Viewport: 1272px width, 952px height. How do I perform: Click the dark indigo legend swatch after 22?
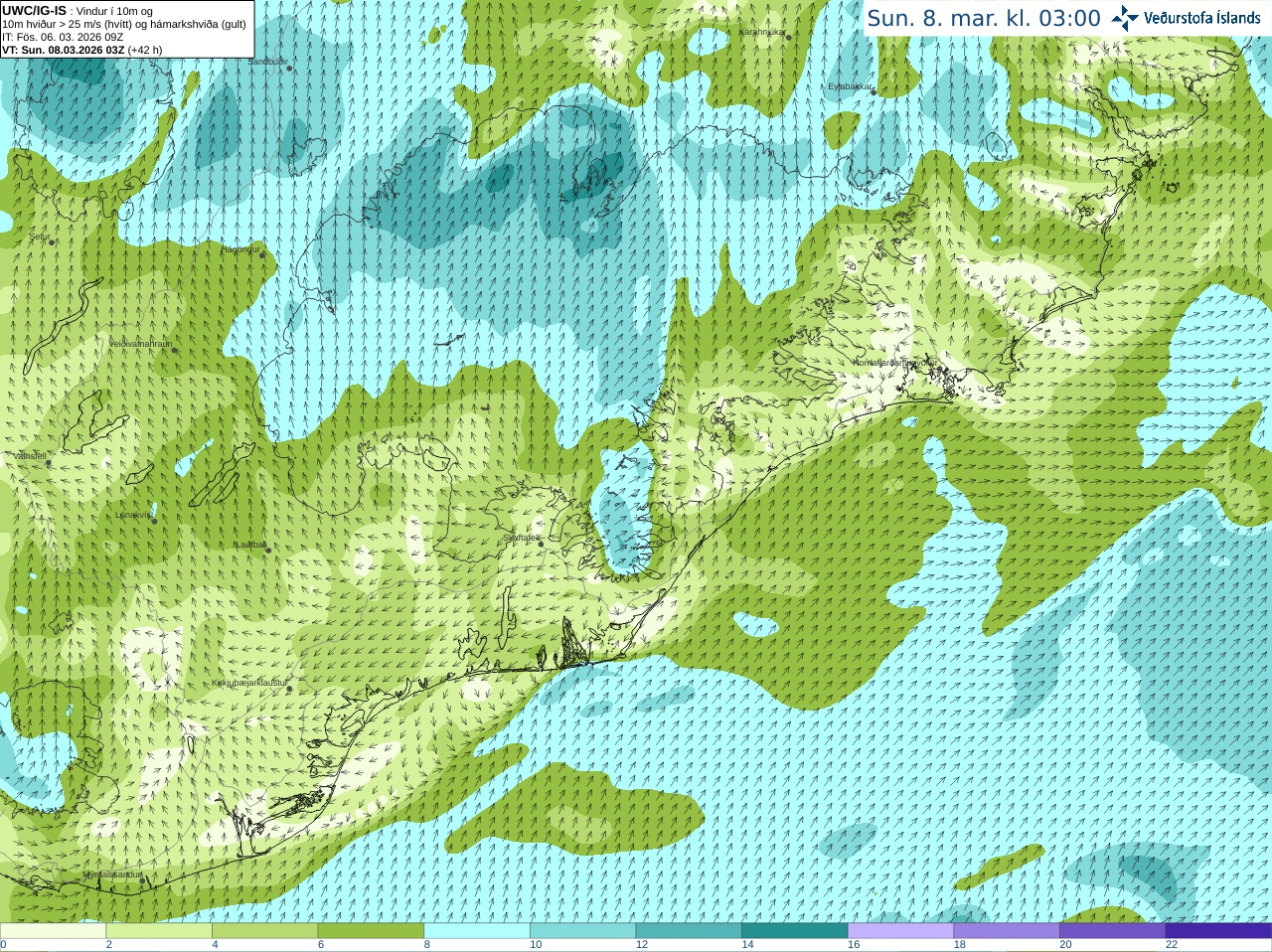coord(1218,931)
